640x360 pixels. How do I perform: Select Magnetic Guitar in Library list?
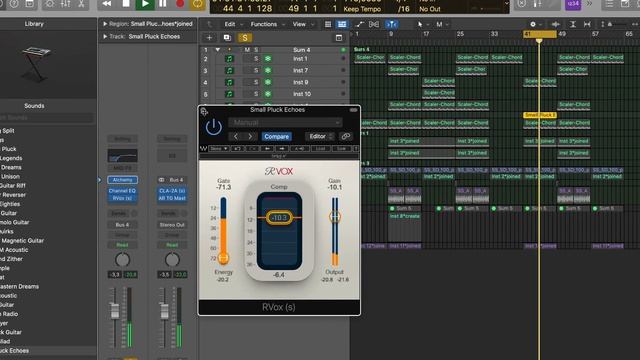[22, 240]
